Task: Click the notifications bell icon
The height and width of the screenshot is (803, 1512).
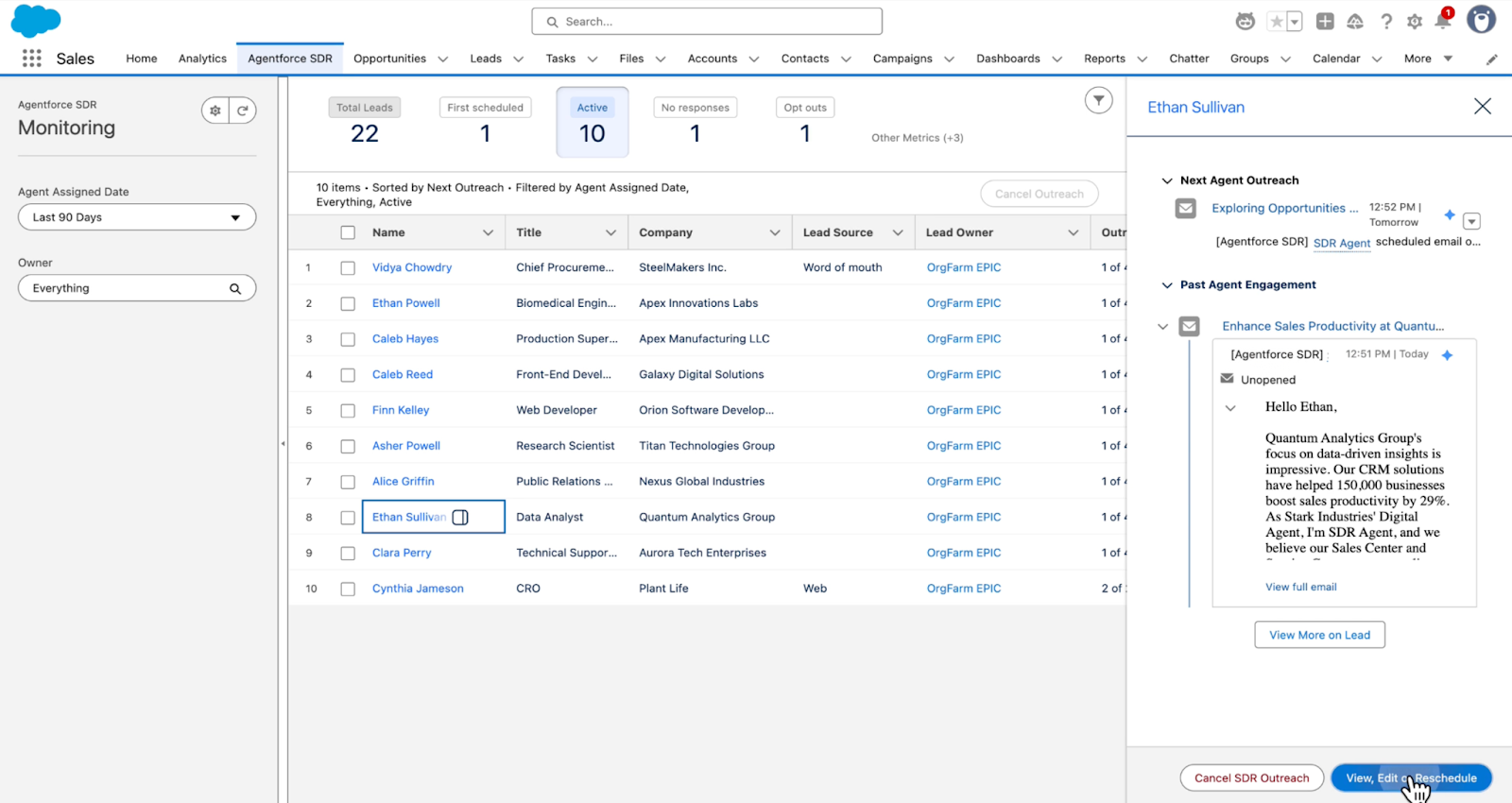Action: (1442, 21)
